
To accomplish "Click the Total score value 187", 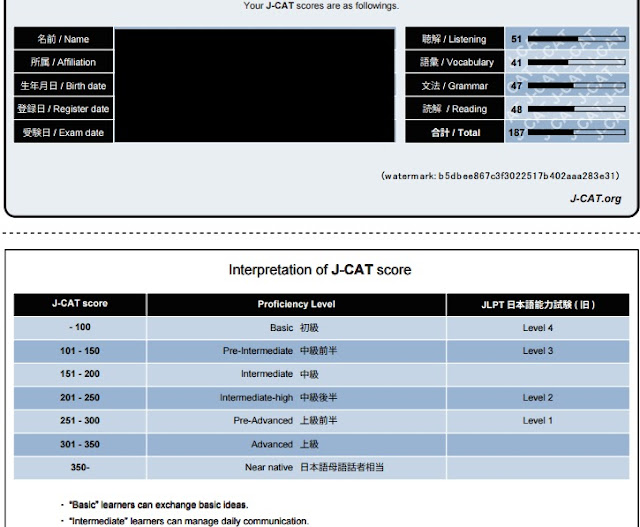I will (516, 133).
